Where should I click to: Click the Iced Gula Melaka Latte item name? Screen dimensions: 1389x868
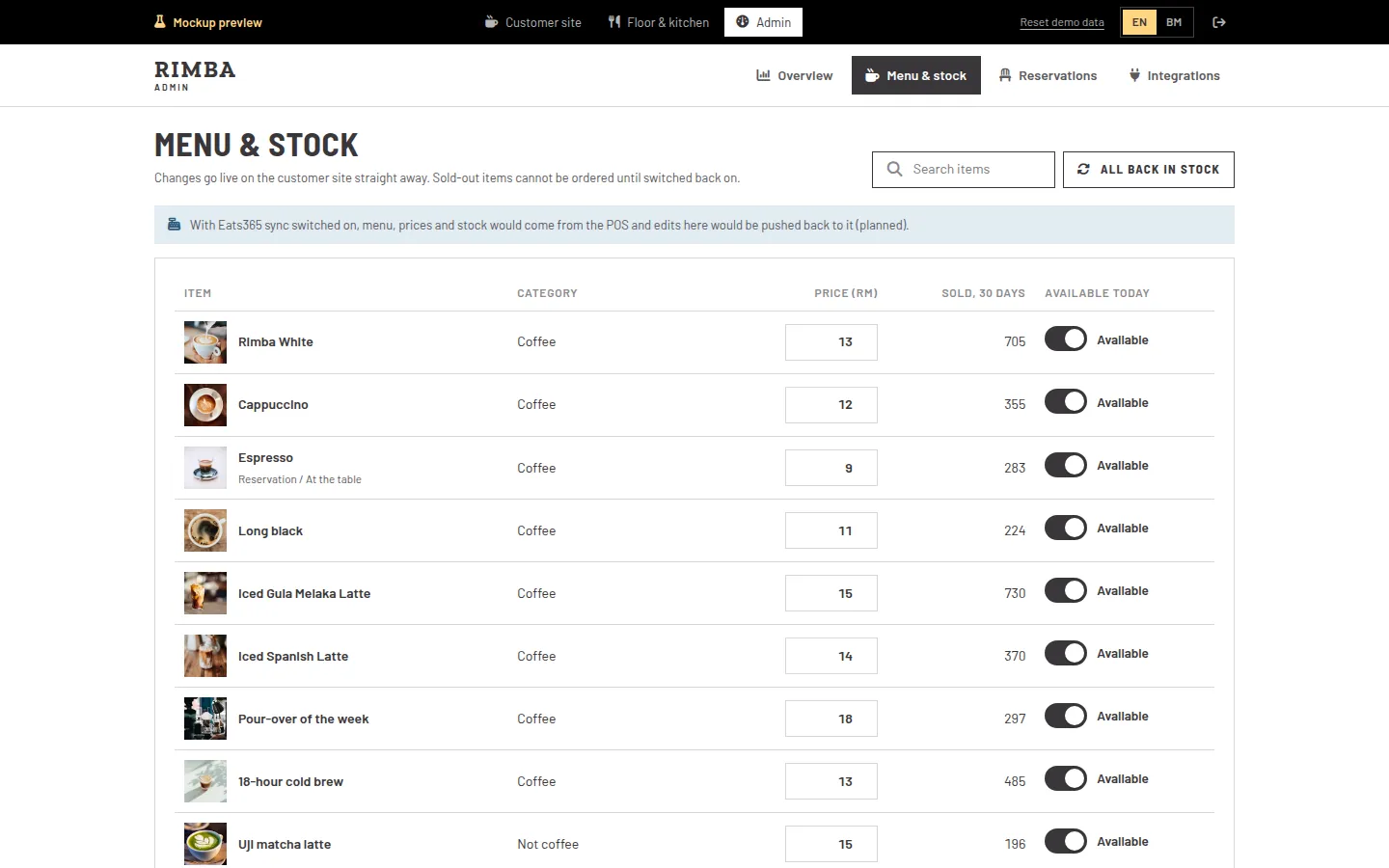[304, 594]
